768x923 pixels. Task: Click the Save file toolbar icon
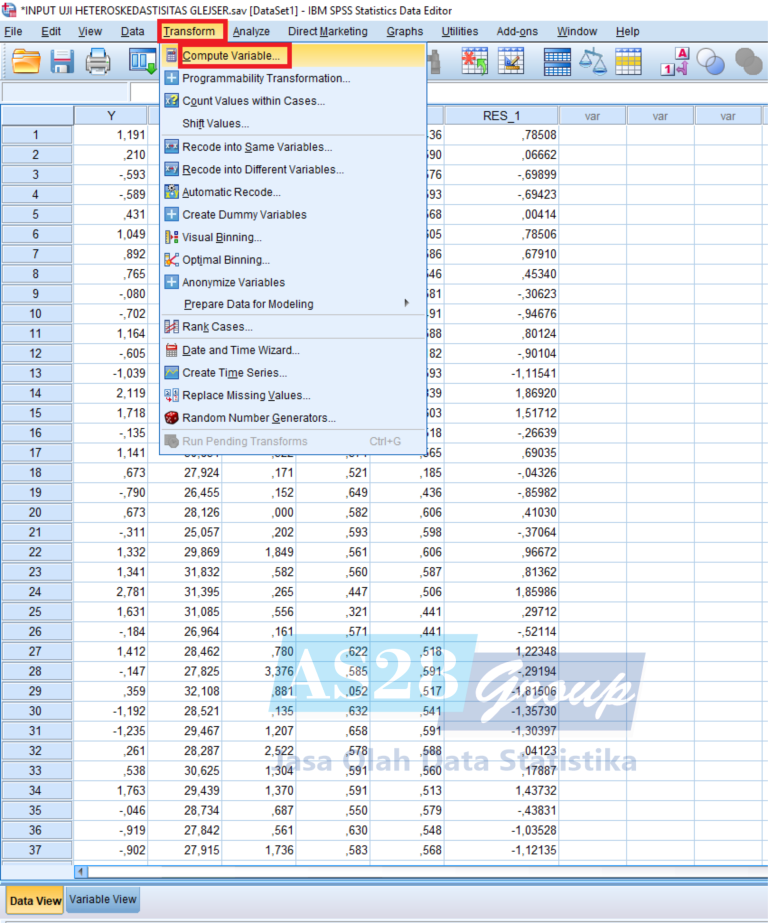(x=62, y=63)
